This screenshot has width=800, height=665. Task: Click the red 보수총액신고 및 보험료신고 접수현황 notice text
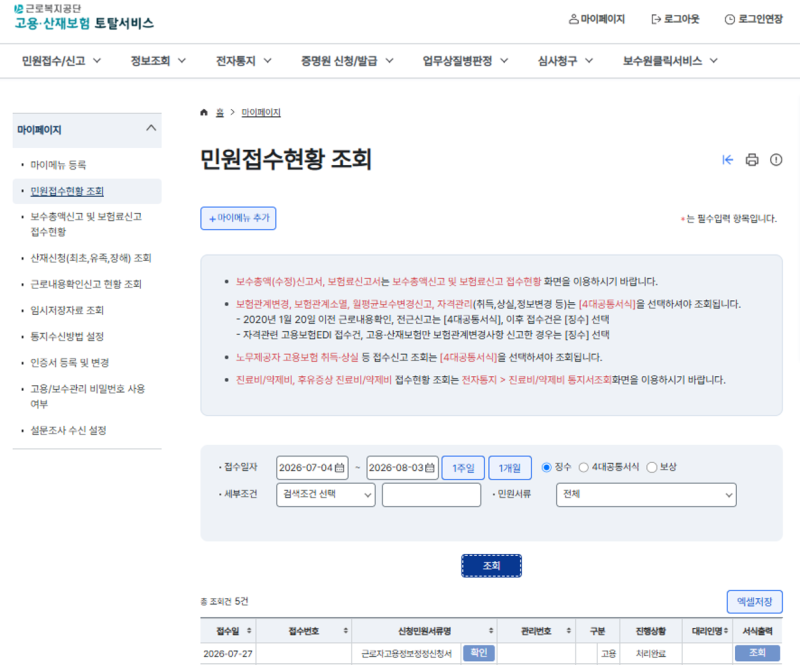point(466,282)
